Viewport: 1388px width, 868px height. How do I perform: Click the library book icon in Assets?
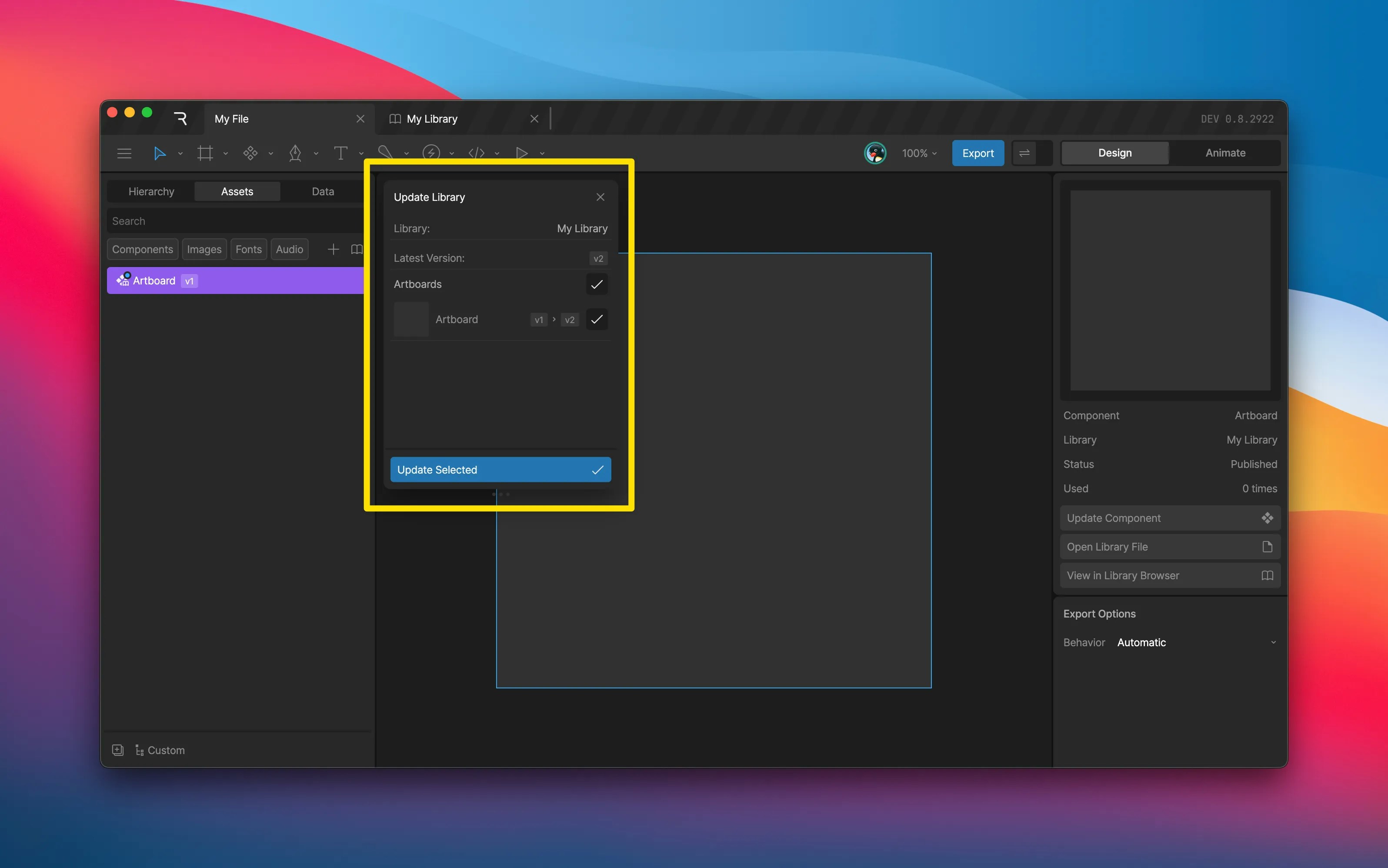357,249
